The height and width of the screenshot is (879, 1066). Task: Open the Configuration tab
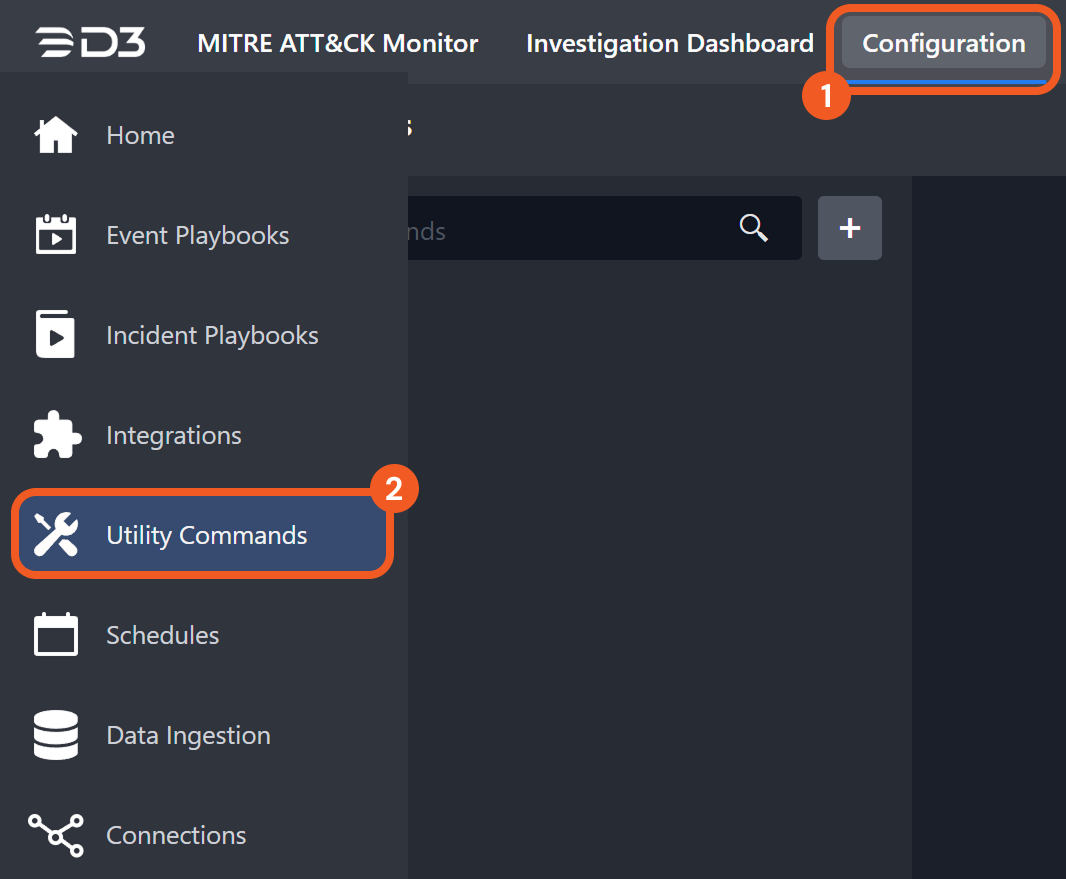point(943,44)
